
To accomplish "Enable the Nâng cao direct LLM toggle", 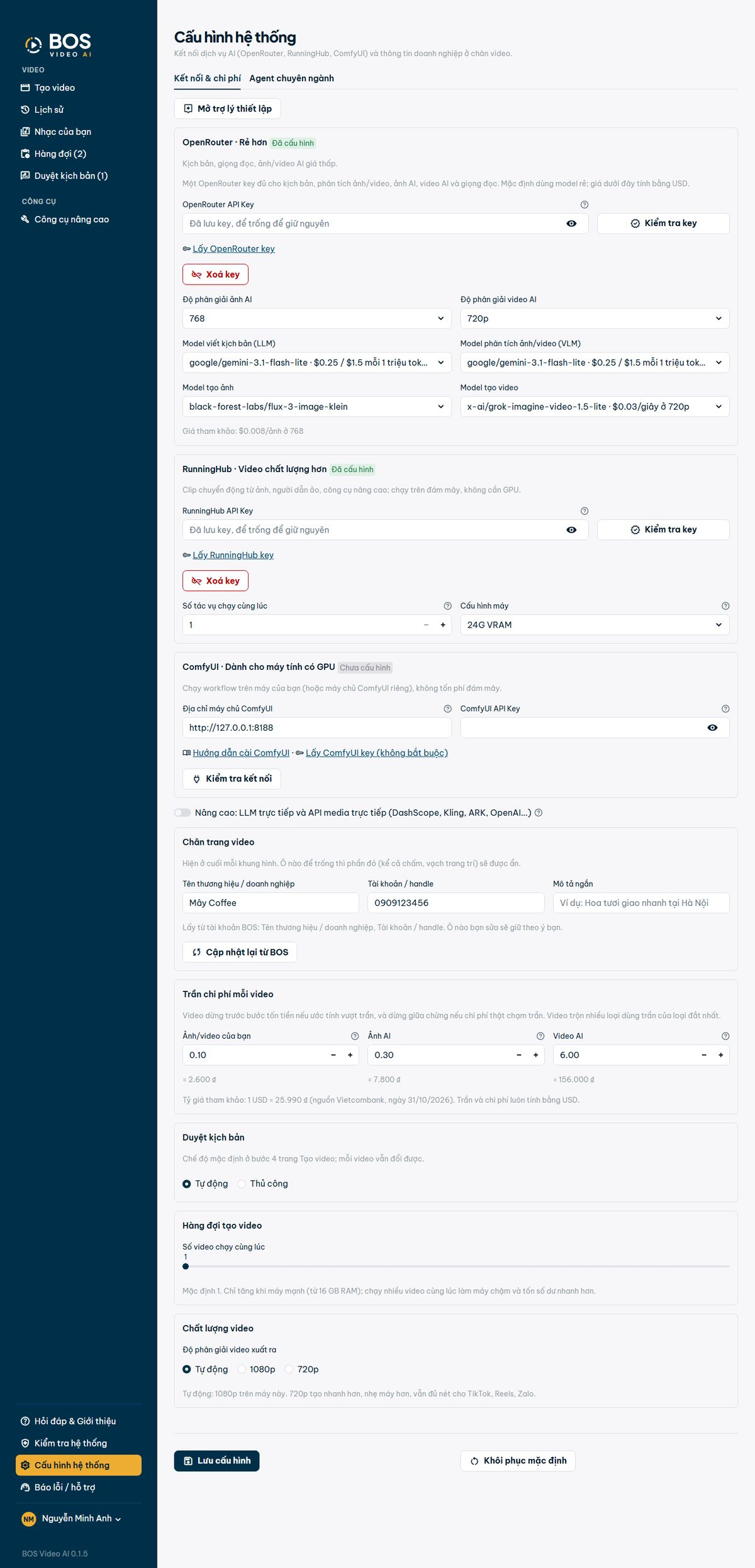I will click(x=182, y=813).
